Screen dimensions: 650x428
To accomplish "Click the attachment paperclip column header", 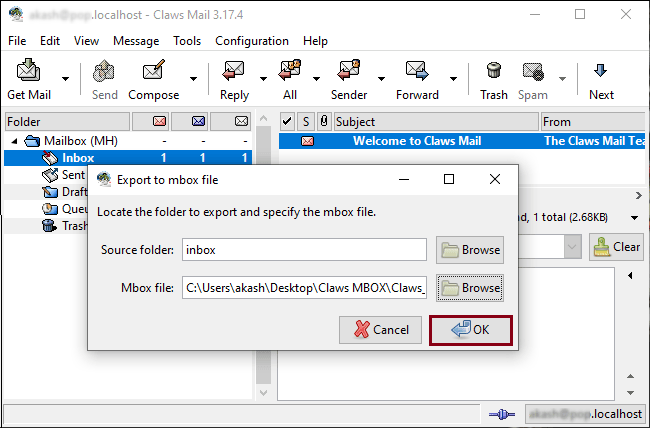I will (324, 122).
